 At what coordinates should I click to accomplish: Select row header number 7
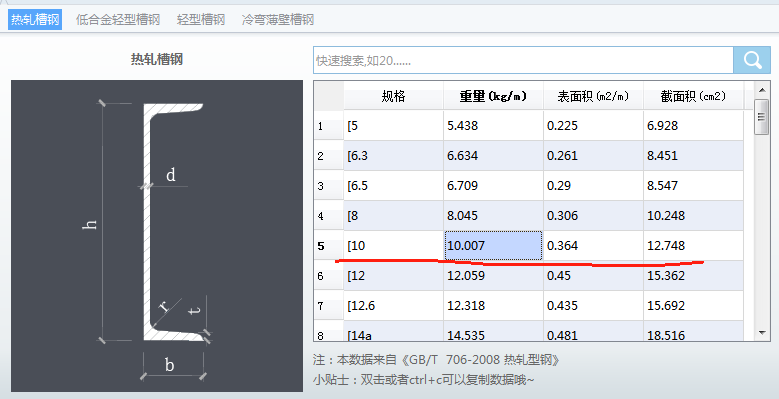click(328, 306)
